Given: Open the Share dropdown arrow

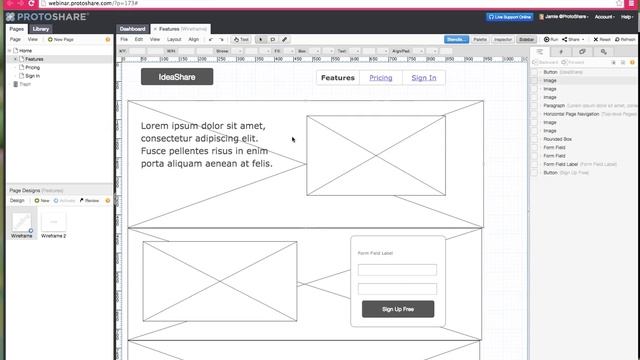Looking at the screenshot, I should 583,40.
